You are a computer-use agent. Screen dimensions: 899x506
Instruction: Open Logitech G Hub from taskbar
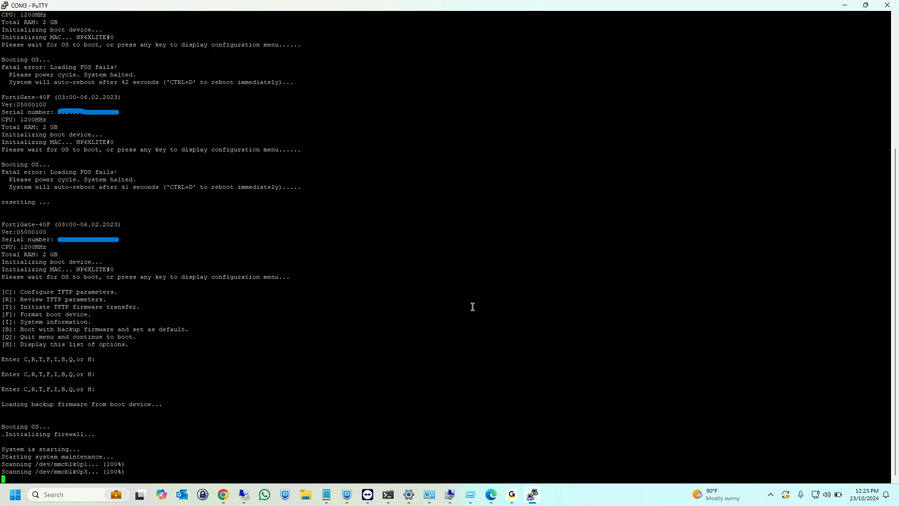511,495
